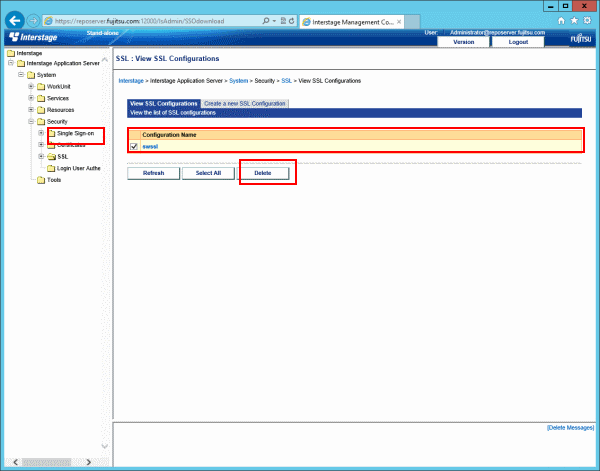This screenshot has width=600, height=471.
Task: Expand the WorkUnit tree node
Action: [x=31, y=86]
